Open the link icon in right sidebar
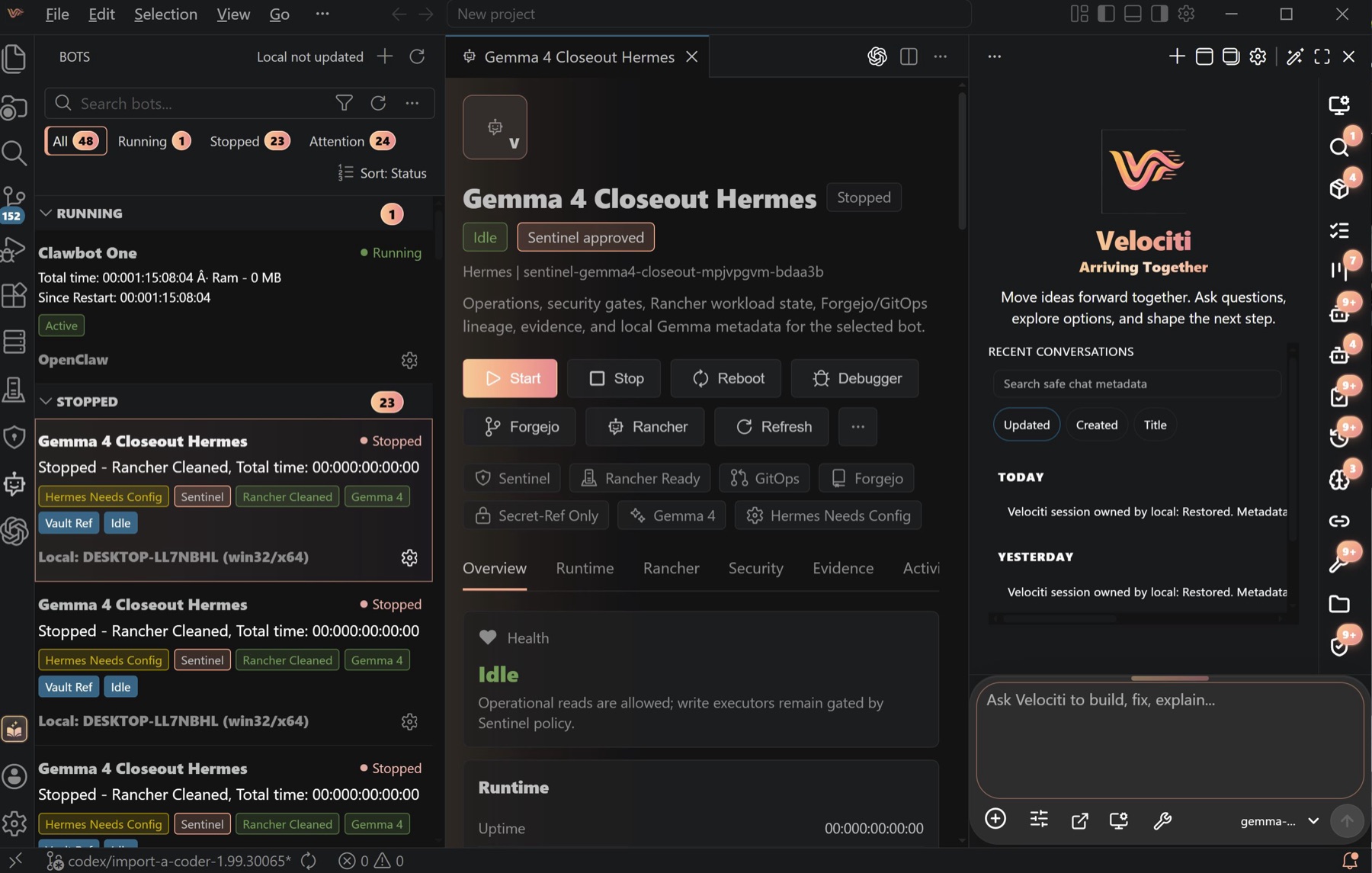1372x873 pixels. (x=1339, y=521)
